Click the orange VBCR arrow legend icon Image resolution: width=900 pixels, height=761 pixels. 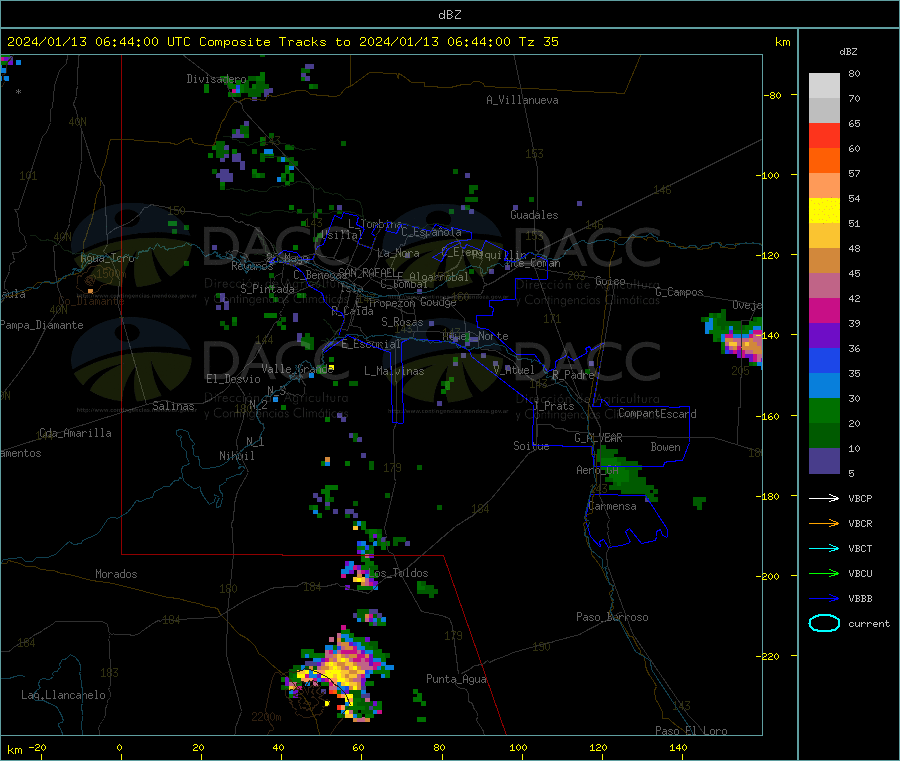tap(824, 523)
